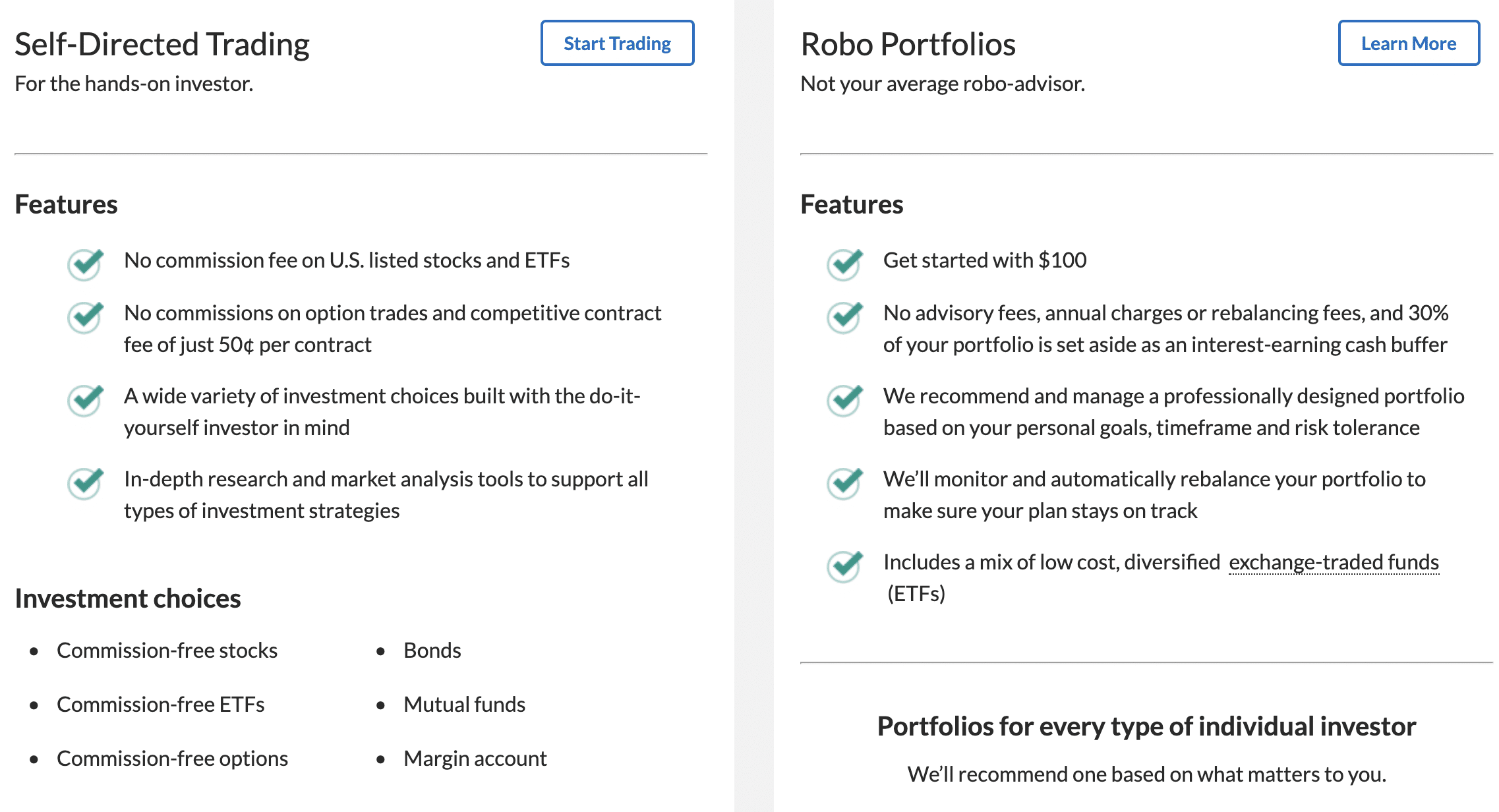Select the Mutual funds investment choice
1499x812 pixels.
[464, 705]
